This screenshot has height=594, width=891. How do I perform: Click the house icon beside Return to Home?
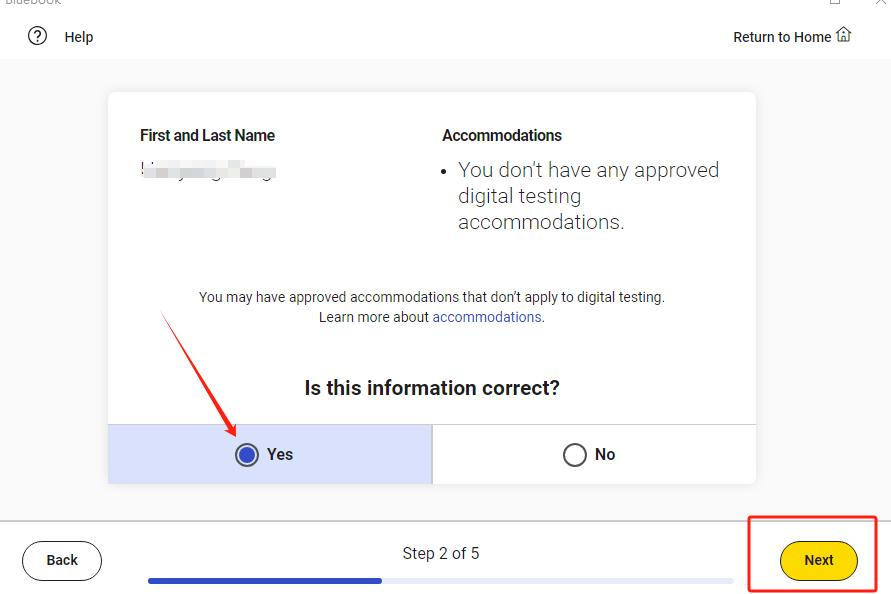tap(844, 35)
